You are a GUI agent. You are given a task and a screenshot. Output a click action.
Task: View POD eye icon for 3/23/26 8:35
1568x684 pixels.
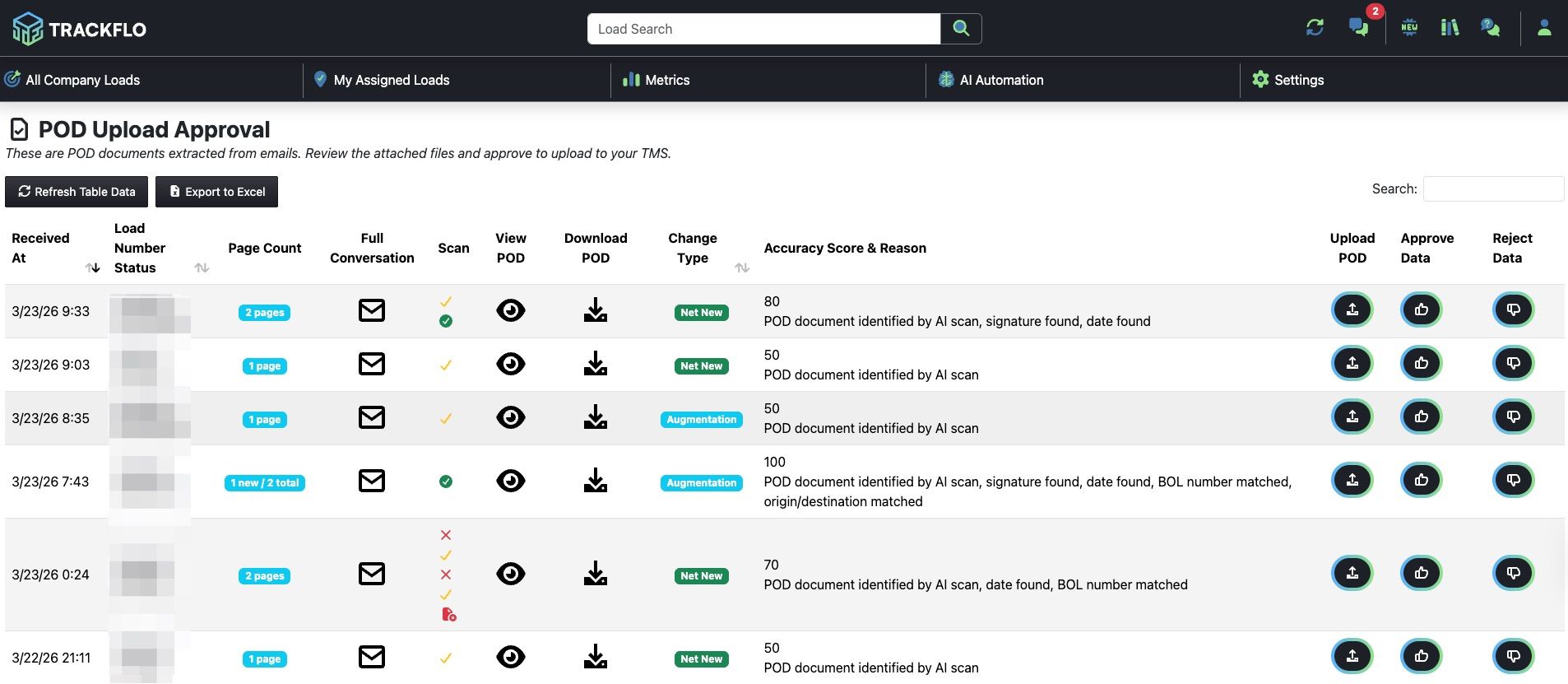(511, 417)
